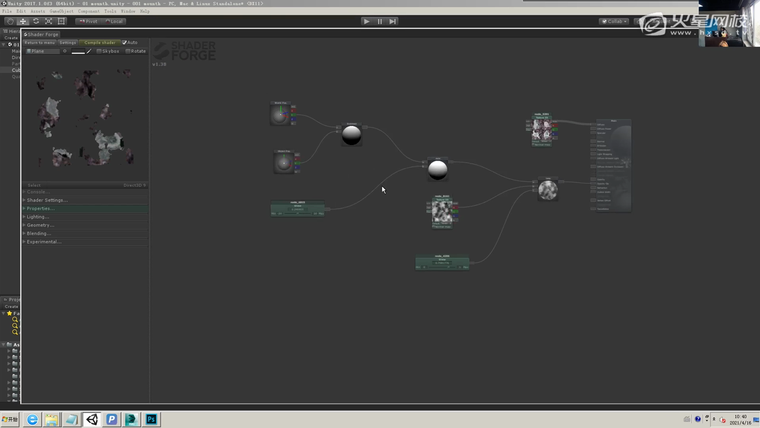Click the Play button in Unity toolbar
The width and height of the screenshot is (760, 428).
[x=366, y=21]
